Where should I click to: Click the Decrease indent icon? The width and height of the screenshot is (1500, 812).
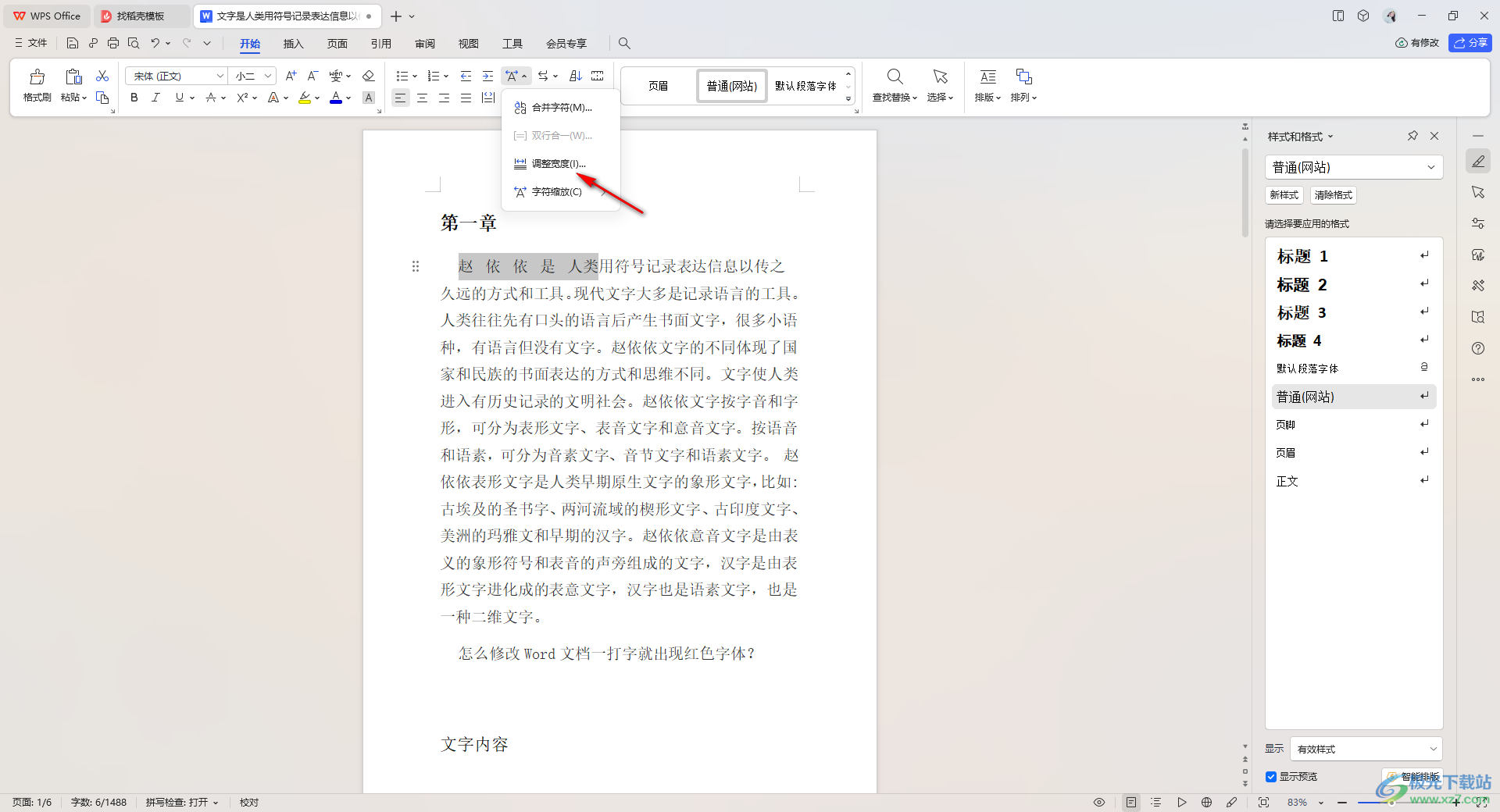click(466, 76)
